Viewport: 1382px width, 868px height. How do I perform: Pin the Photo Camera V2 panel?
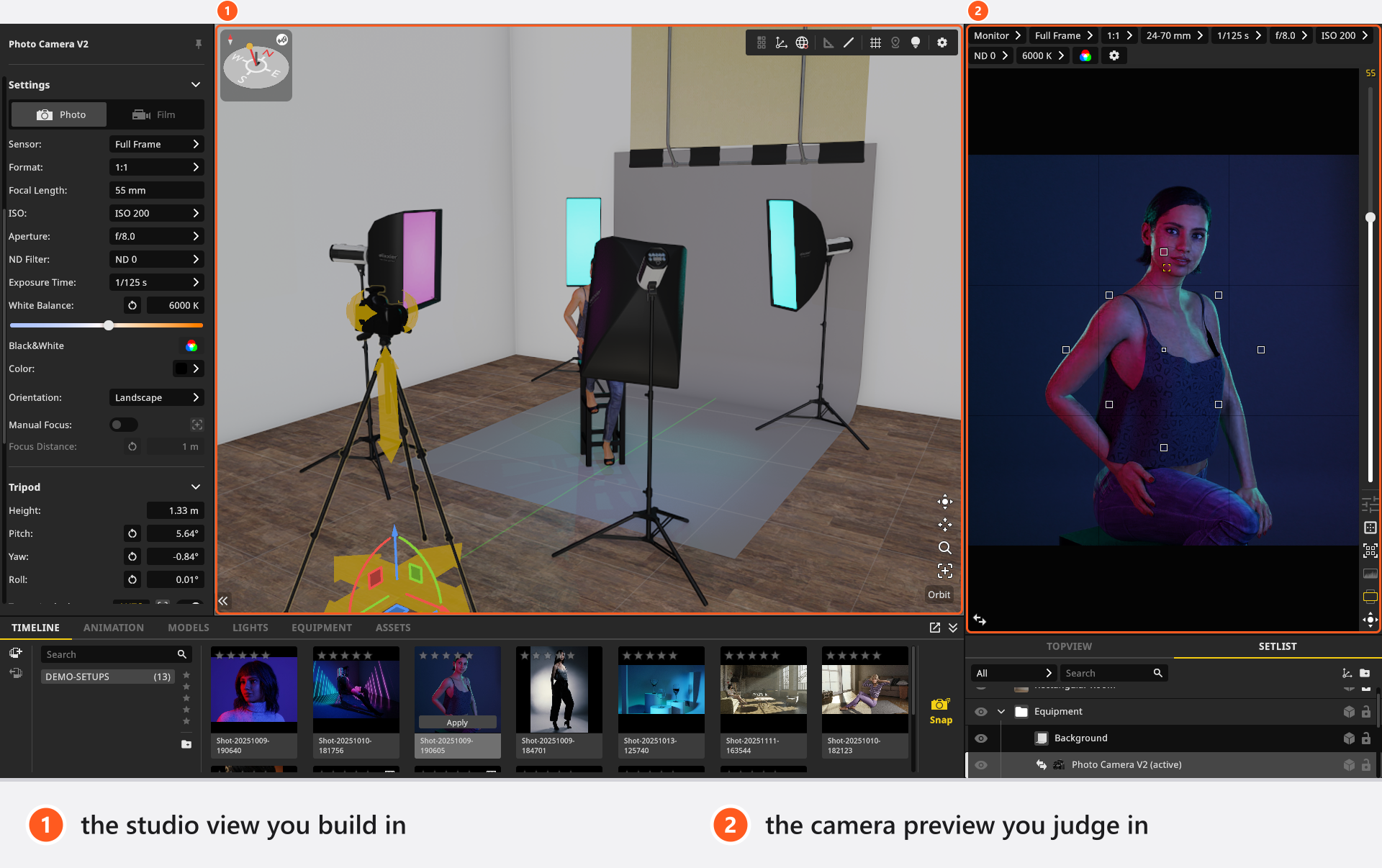(x=199, y=44)
